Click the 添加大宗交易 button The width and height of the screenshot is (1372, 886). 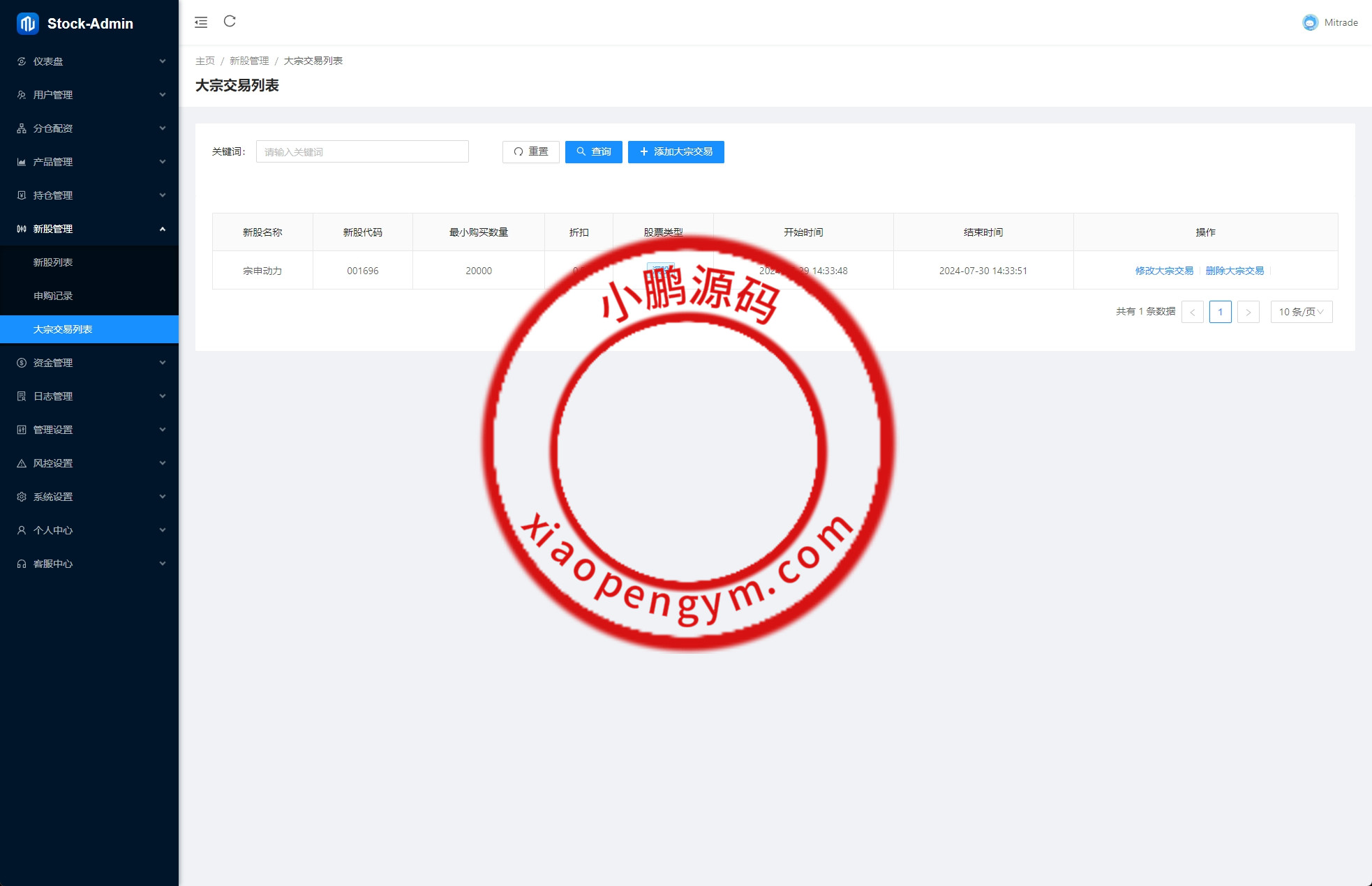[676, 152]
